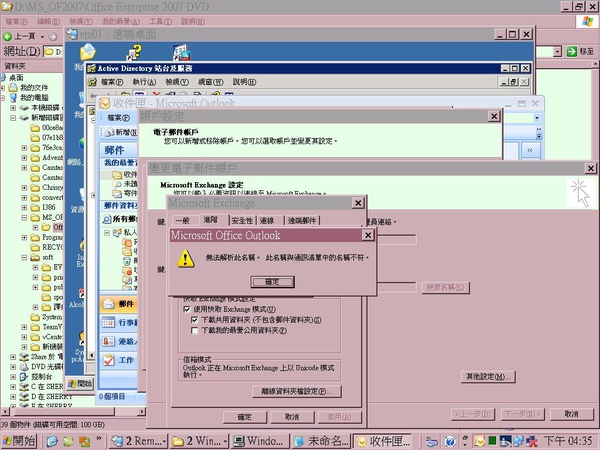Click the 其他設定 button in change account wizard
The height and width of the screenshot is (450, 600).
coord(488,377)
